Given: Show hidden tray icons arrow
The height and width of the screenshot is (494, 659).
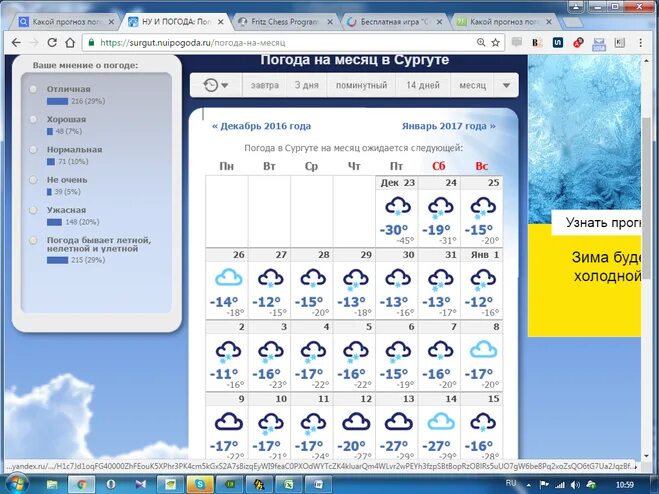Looking at the screenshot, I should (x=528, y=485).
